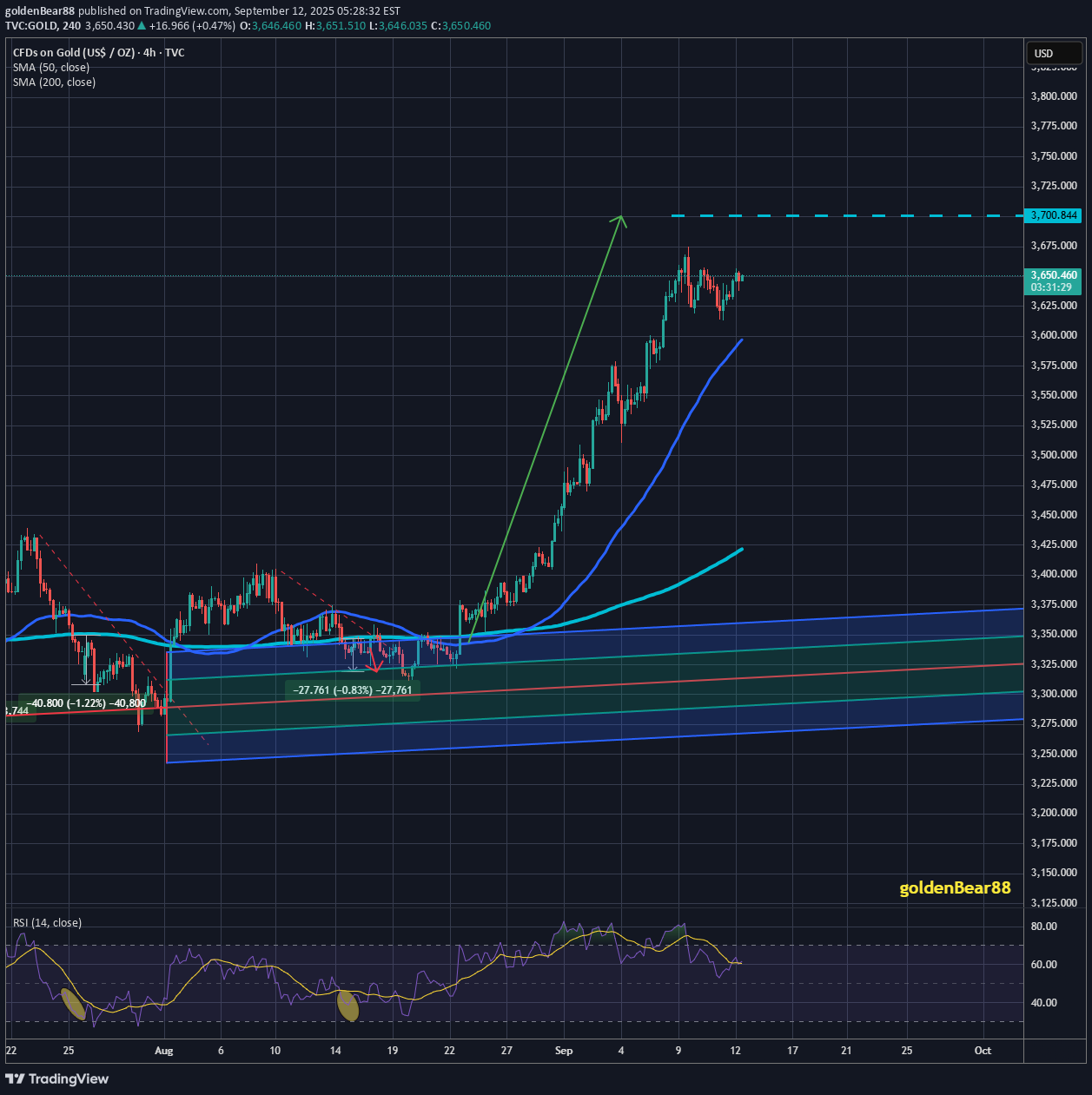Click the L:3,646.035 low value in header
Viewport: 1092px width, 1095px height.
pyautogui.click(x=398, y=26)
